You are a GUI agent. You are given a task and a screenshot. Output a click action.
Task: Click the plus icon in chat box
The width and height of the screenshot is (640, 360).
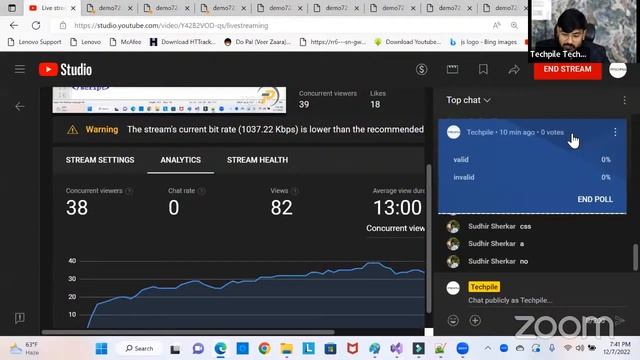click(x=475, y=320)
